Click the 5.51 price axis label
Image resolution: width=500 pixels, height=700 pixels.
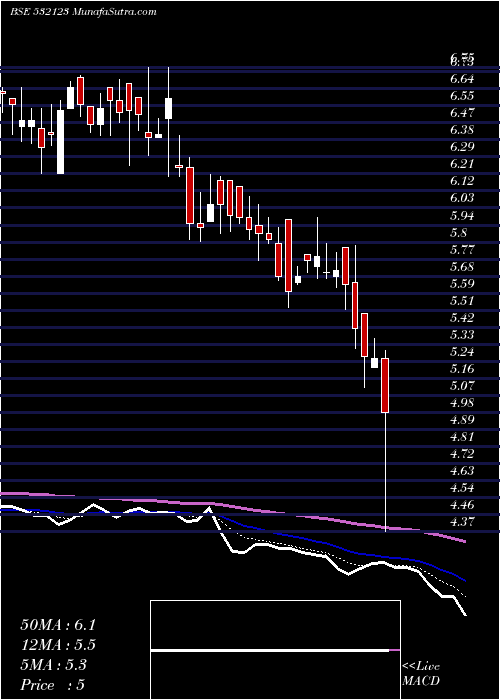click(462, 300)
